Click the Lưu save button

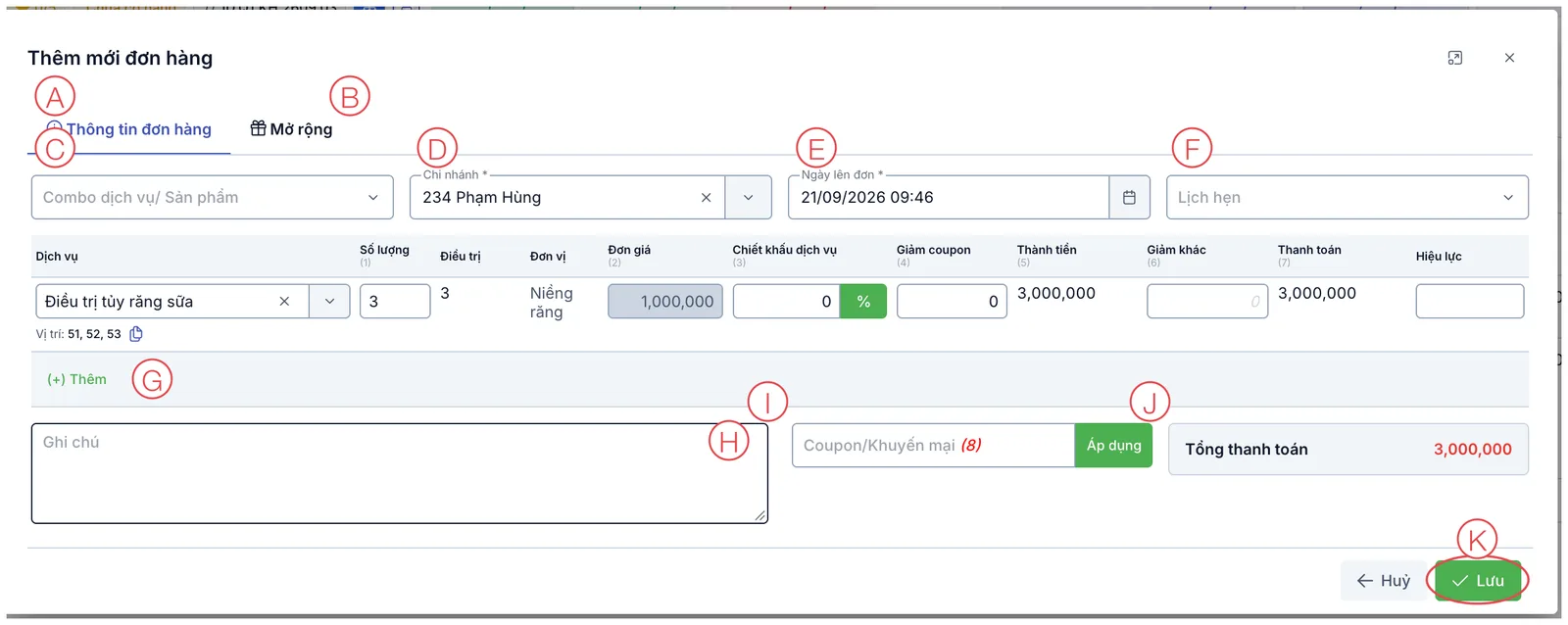coord(1478,581)
